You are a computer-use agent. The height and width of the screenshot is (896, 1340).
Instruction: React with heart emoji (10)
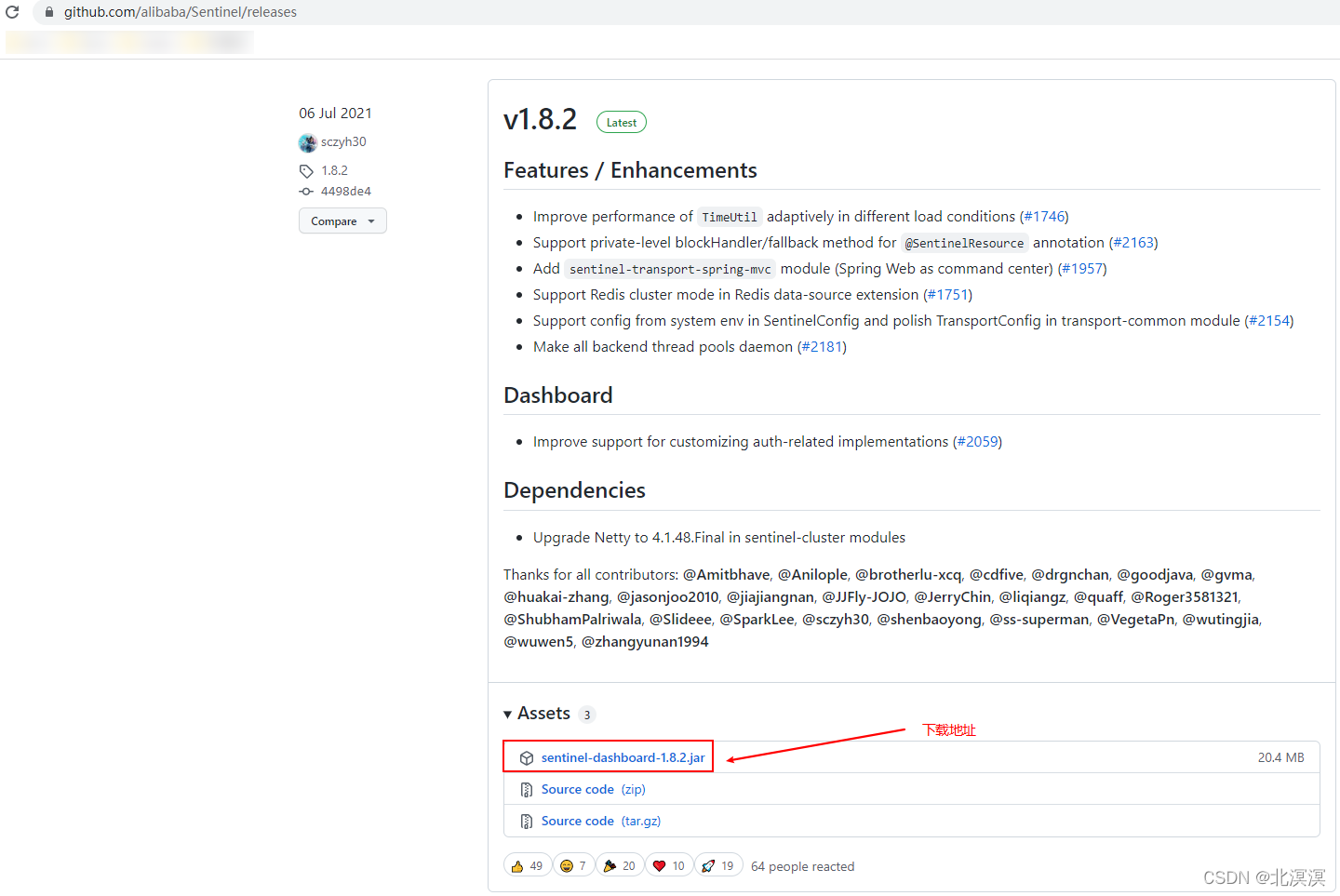pos(669,866)
